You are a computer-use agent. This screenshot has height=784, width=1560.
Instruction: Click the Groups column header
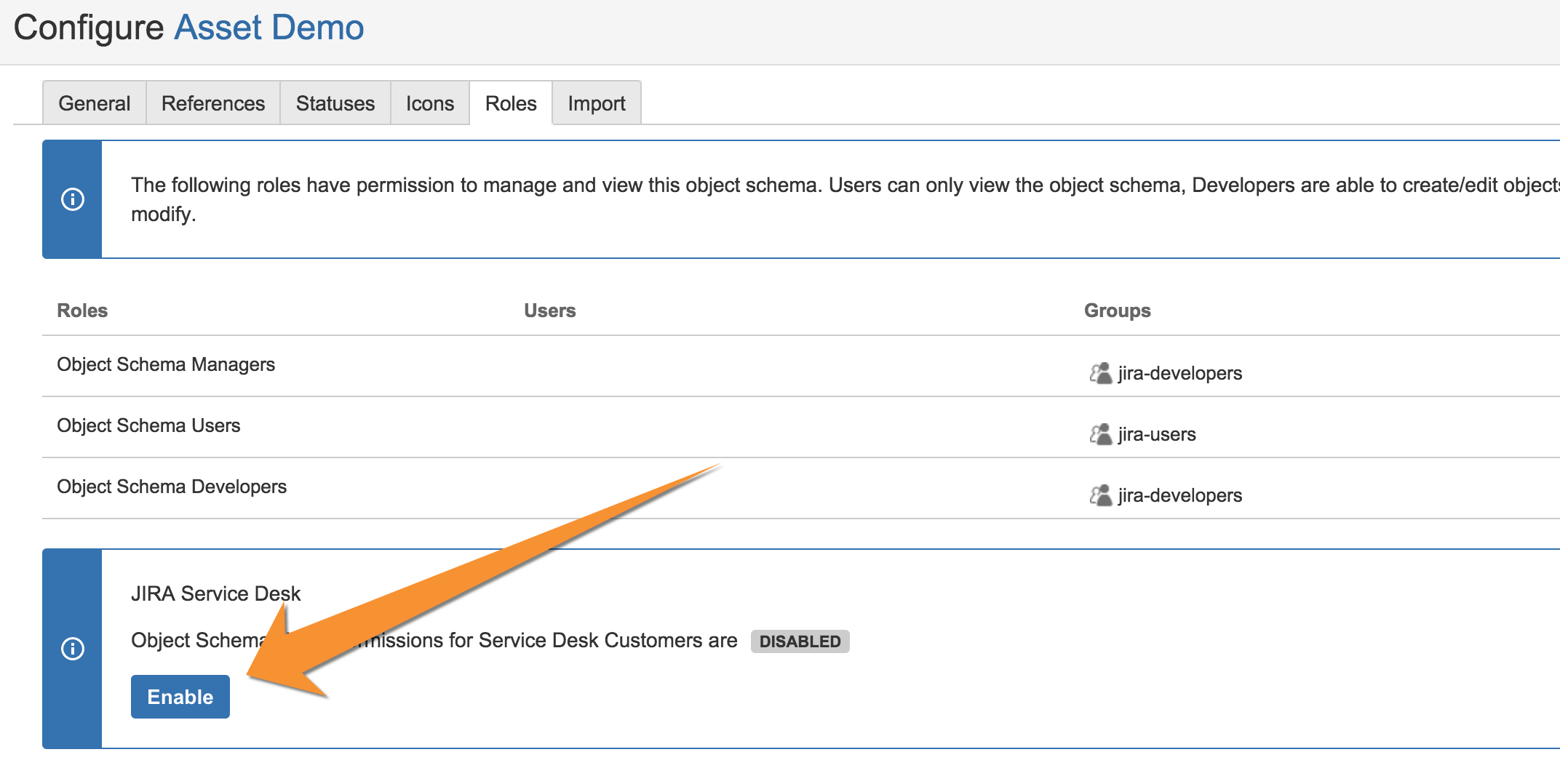[1116, 311]
